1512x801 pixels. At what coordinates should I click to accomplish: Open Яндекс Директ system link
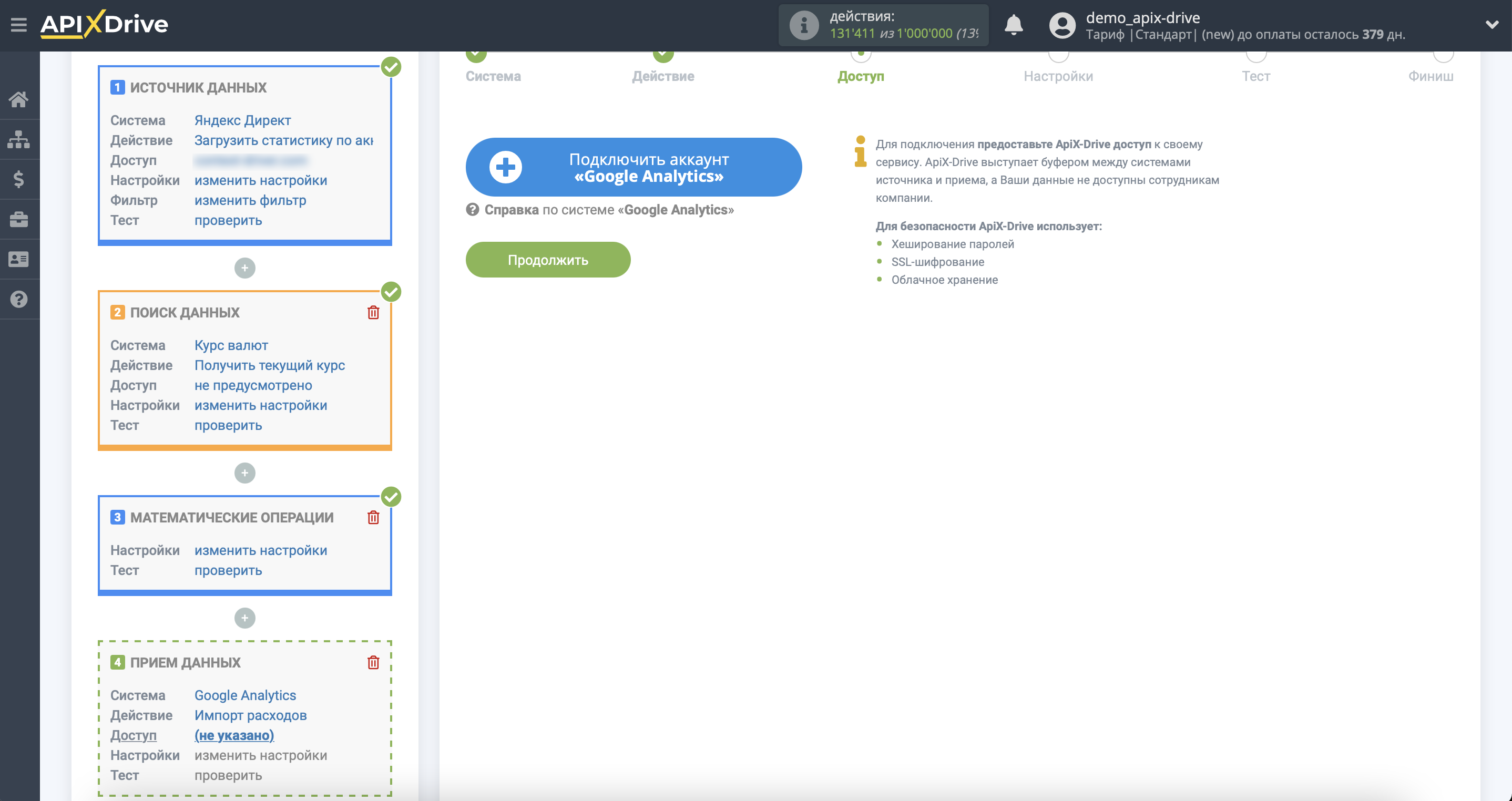tap(242, 120)
